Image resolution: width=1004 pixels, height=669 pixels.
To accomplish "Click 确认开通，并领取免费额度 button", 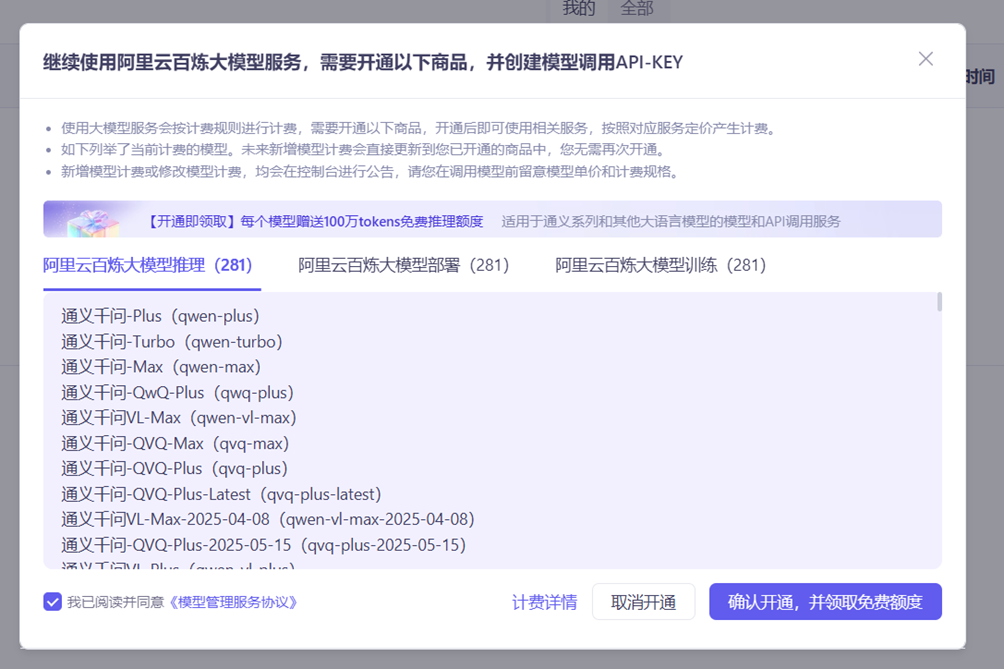I will pyautogui.click(x=825, y=602).
